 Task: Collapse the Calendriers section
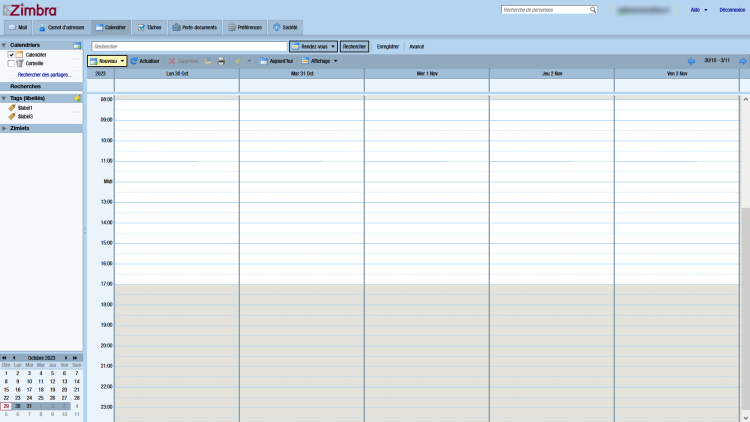pyautogui.click(x=4, y=45)
